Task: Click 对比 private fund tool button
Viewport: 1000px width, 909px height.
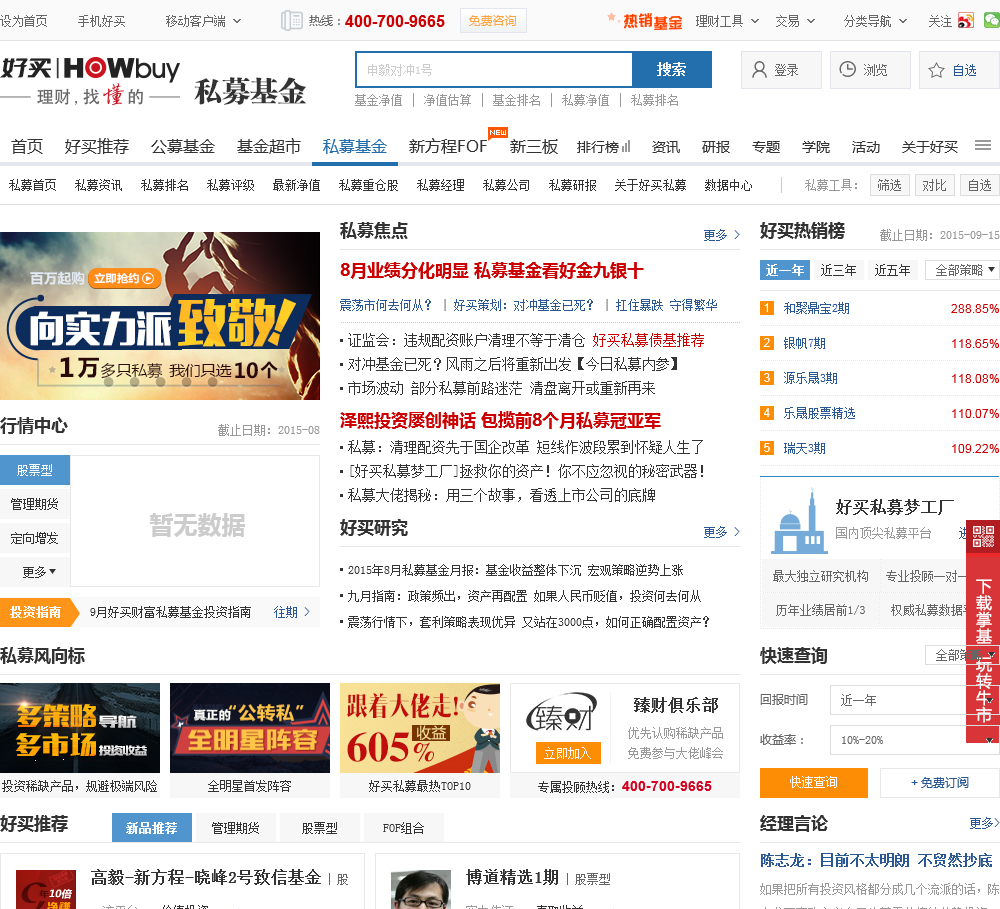Action: (934, 185)
